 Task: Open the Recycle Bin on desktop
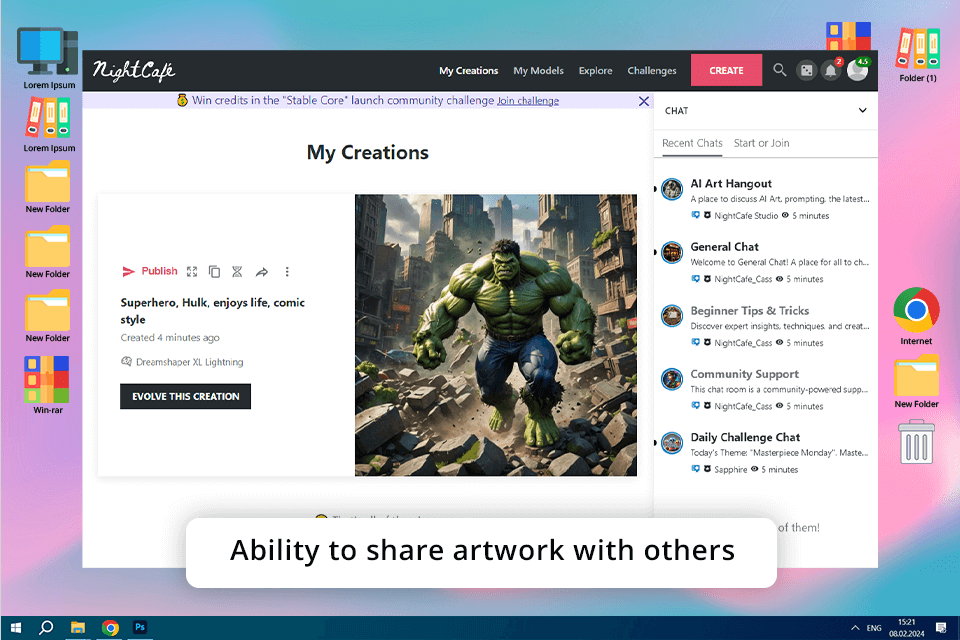tap(916, 442)
